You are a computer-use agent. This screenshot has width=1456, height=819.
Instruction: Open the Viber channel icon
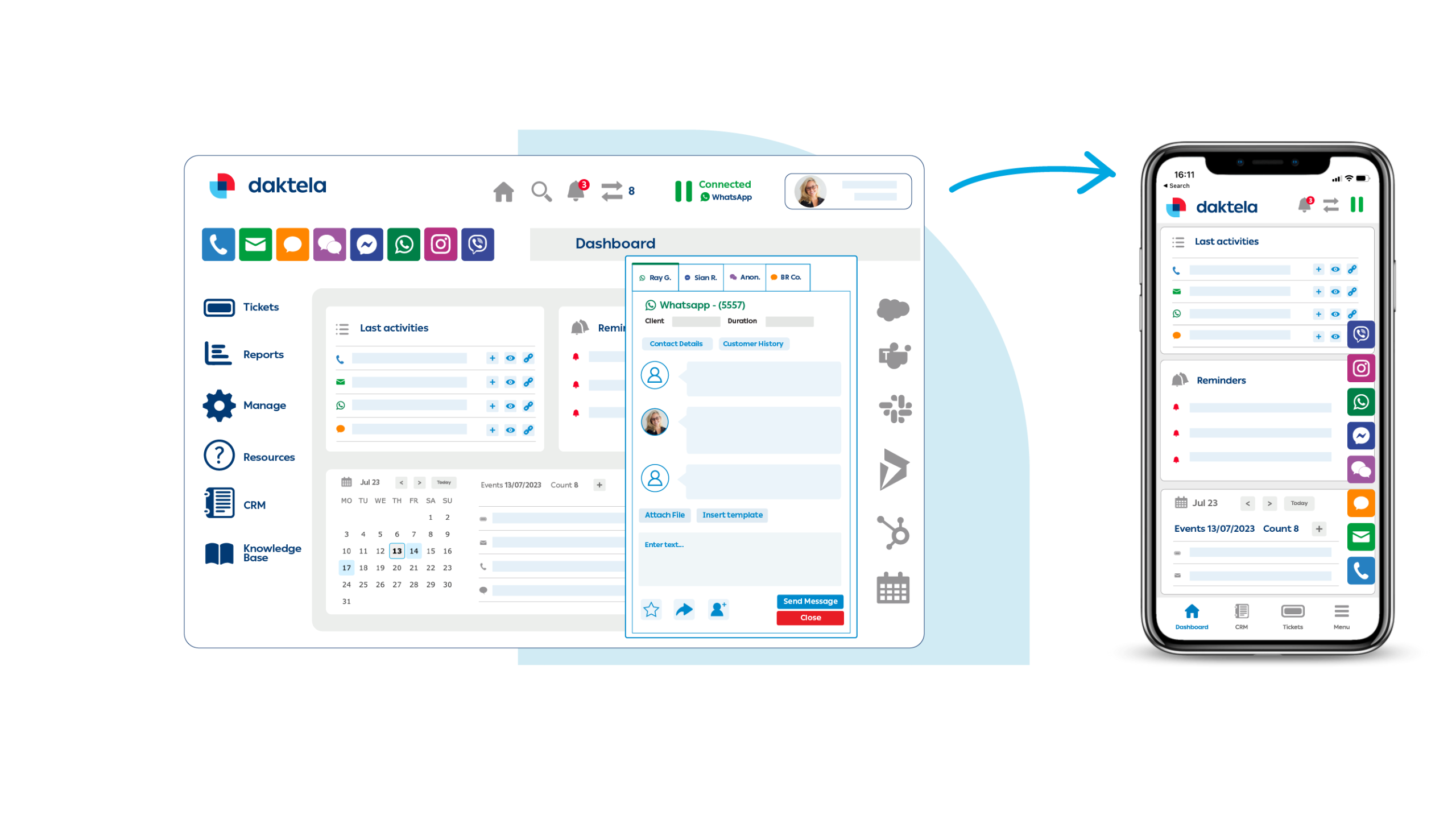476,244
